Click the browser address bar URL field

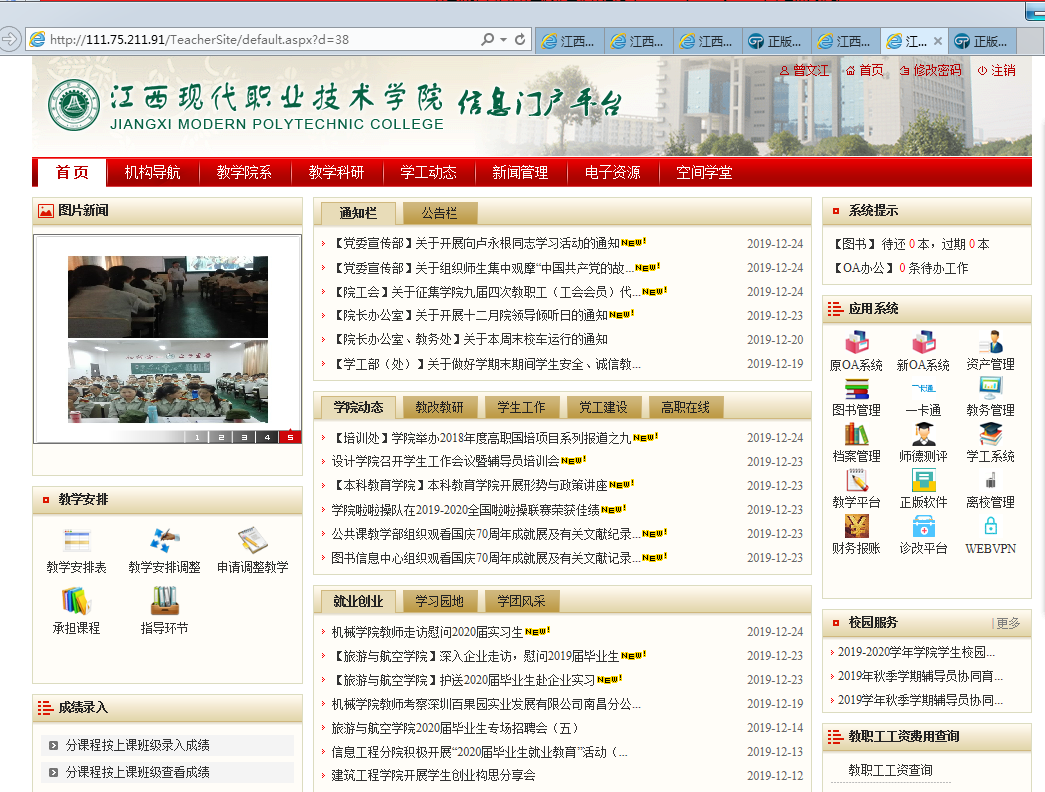pyautogui.click(x=260, y=40)
